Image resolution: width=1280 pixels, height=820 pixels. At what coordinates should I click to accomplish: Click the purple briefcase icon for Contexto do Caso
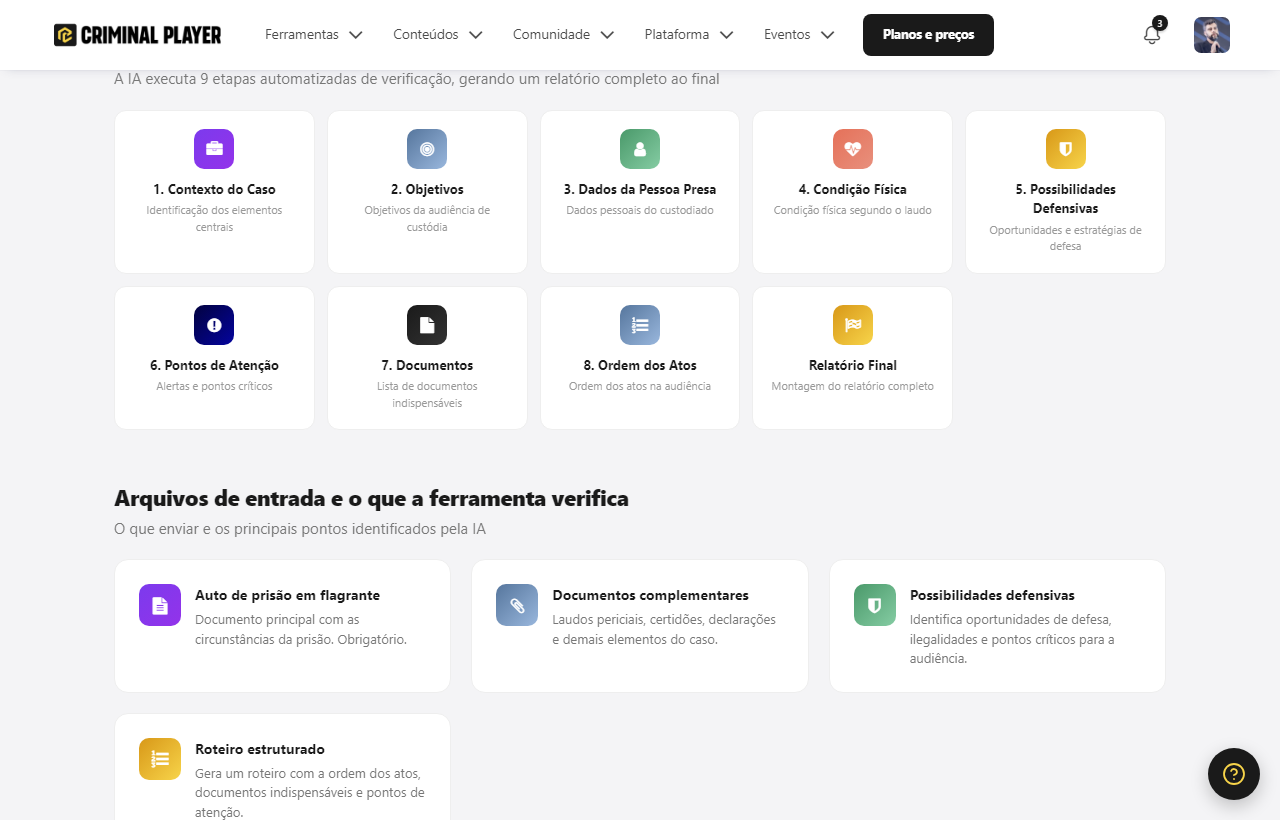click(x=214, y=149)
